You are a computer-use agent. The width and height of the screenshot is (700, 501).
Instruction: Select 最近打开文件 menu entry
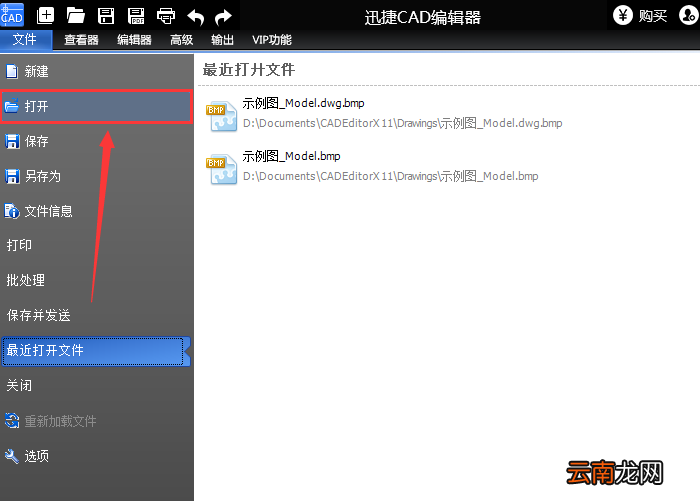click(x=96, y=351)
